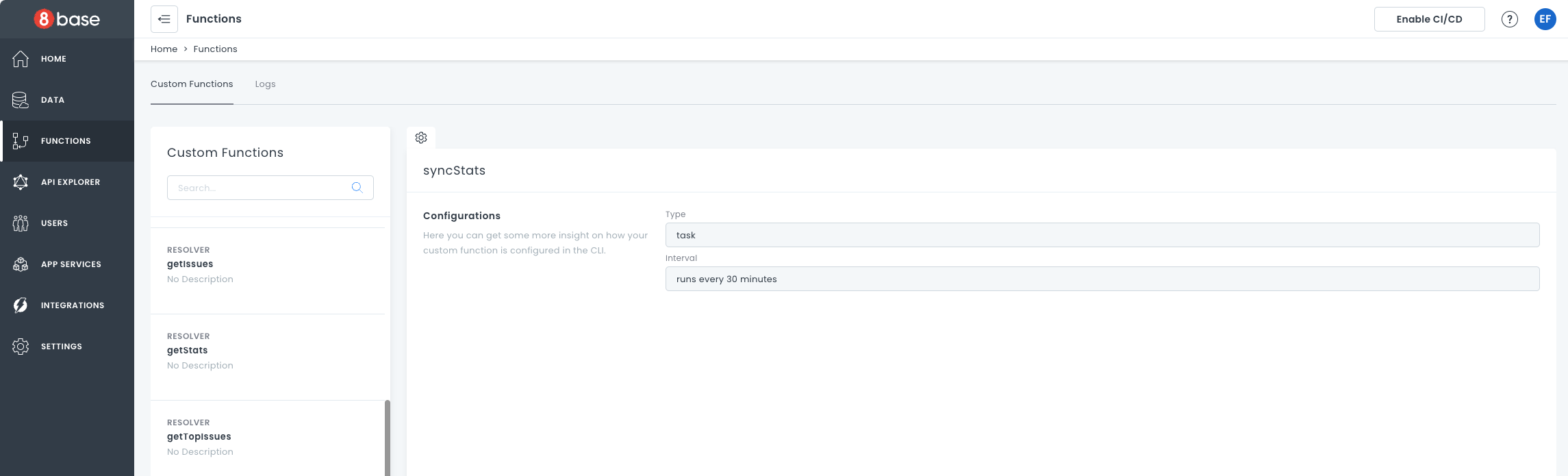Image resolution: width=1568 pixels, height=476 pixels.
Task: Click the help question mark icon
Action: [x=1509, y=19]
